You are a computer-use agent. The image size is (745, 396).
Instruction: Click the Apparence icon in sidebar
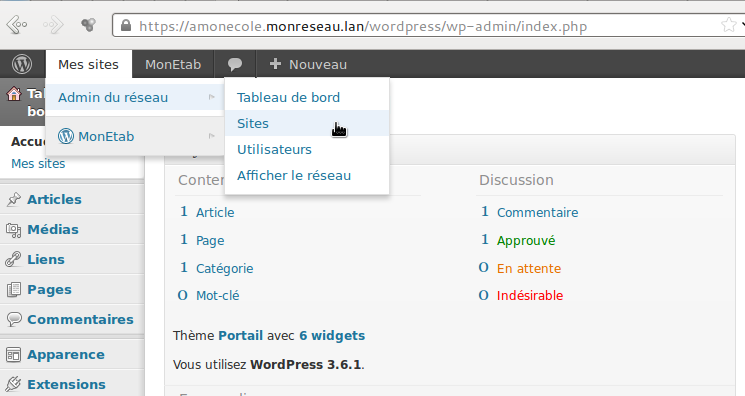point(14,355)
